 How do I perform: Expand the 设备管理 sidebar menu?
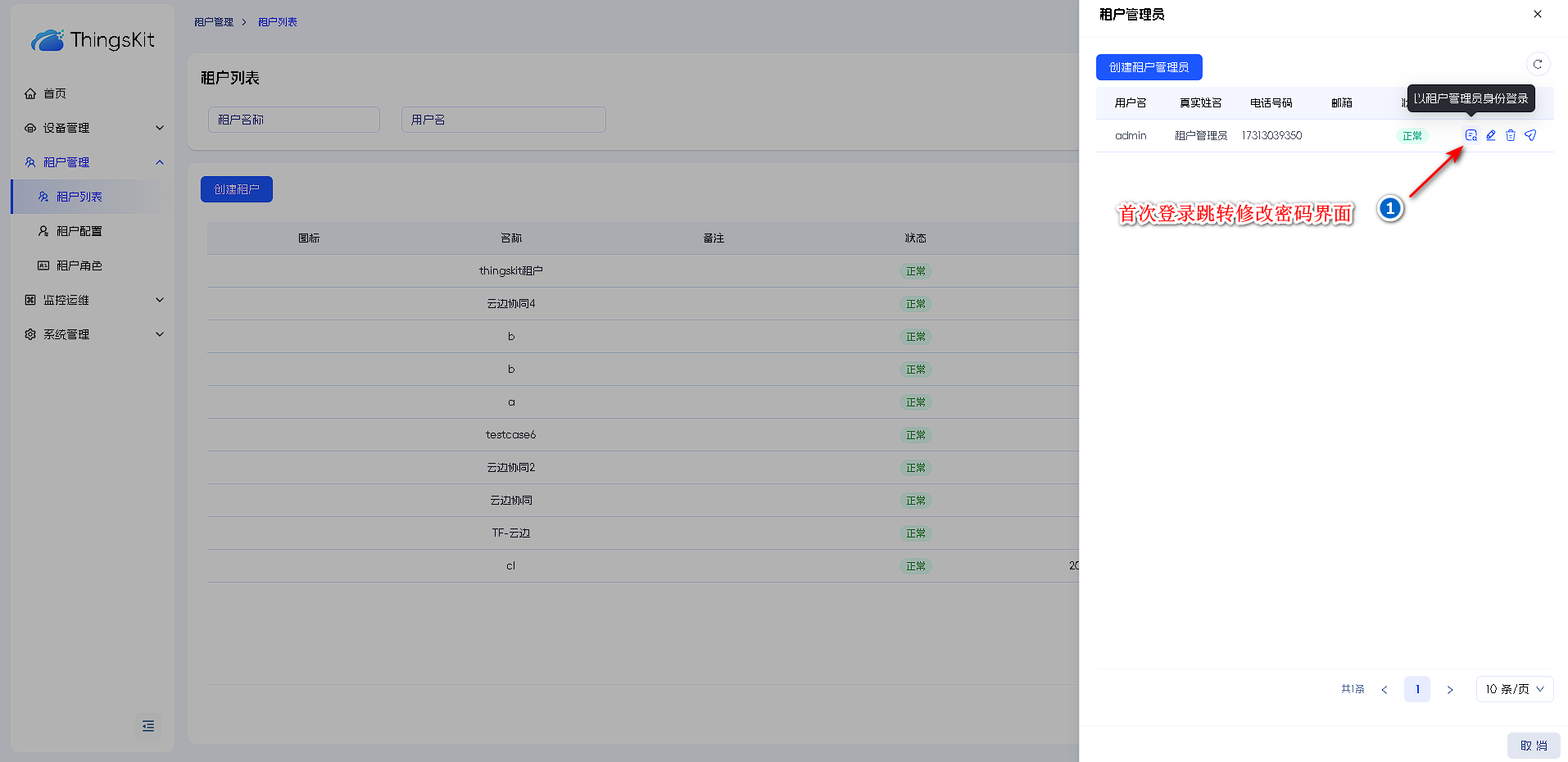click(x=93, y=128)
